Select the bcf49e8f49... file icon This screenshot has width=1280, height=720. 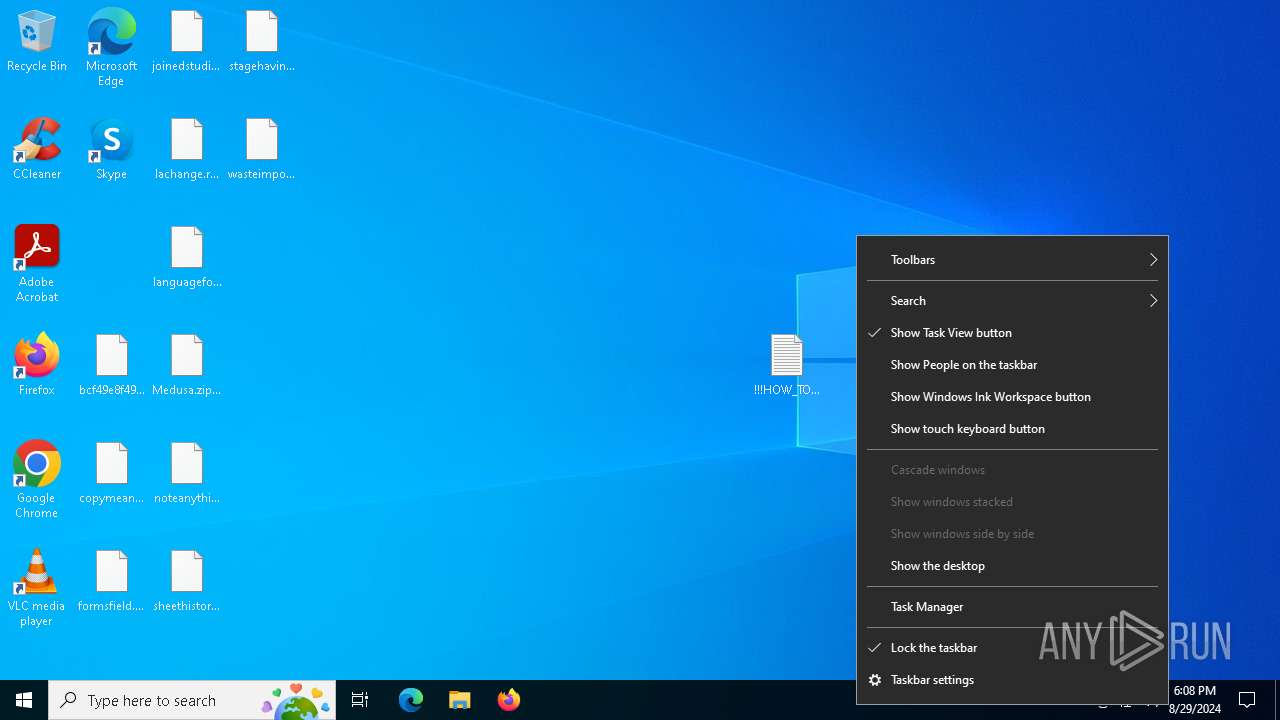pos(112,366)
